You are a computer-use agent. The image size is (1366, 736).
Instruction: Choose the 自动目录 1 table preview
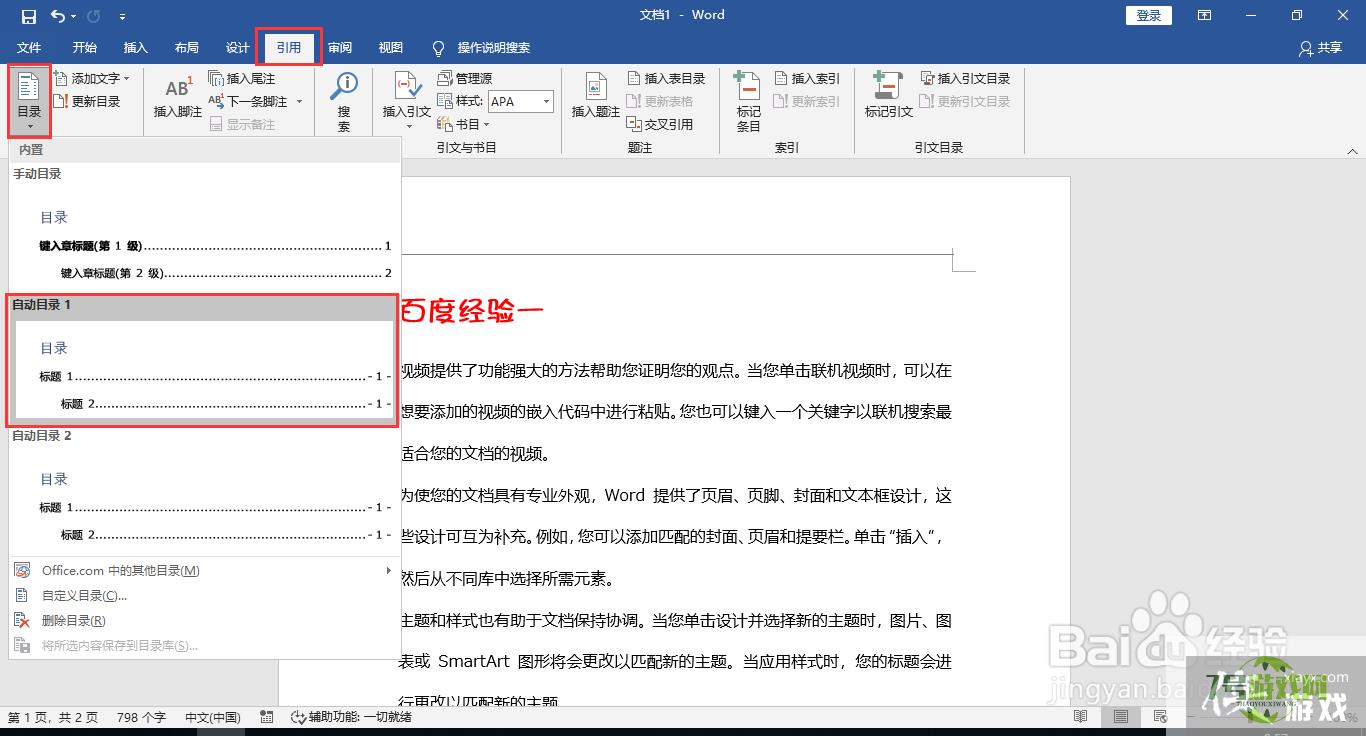coord(204,359)
